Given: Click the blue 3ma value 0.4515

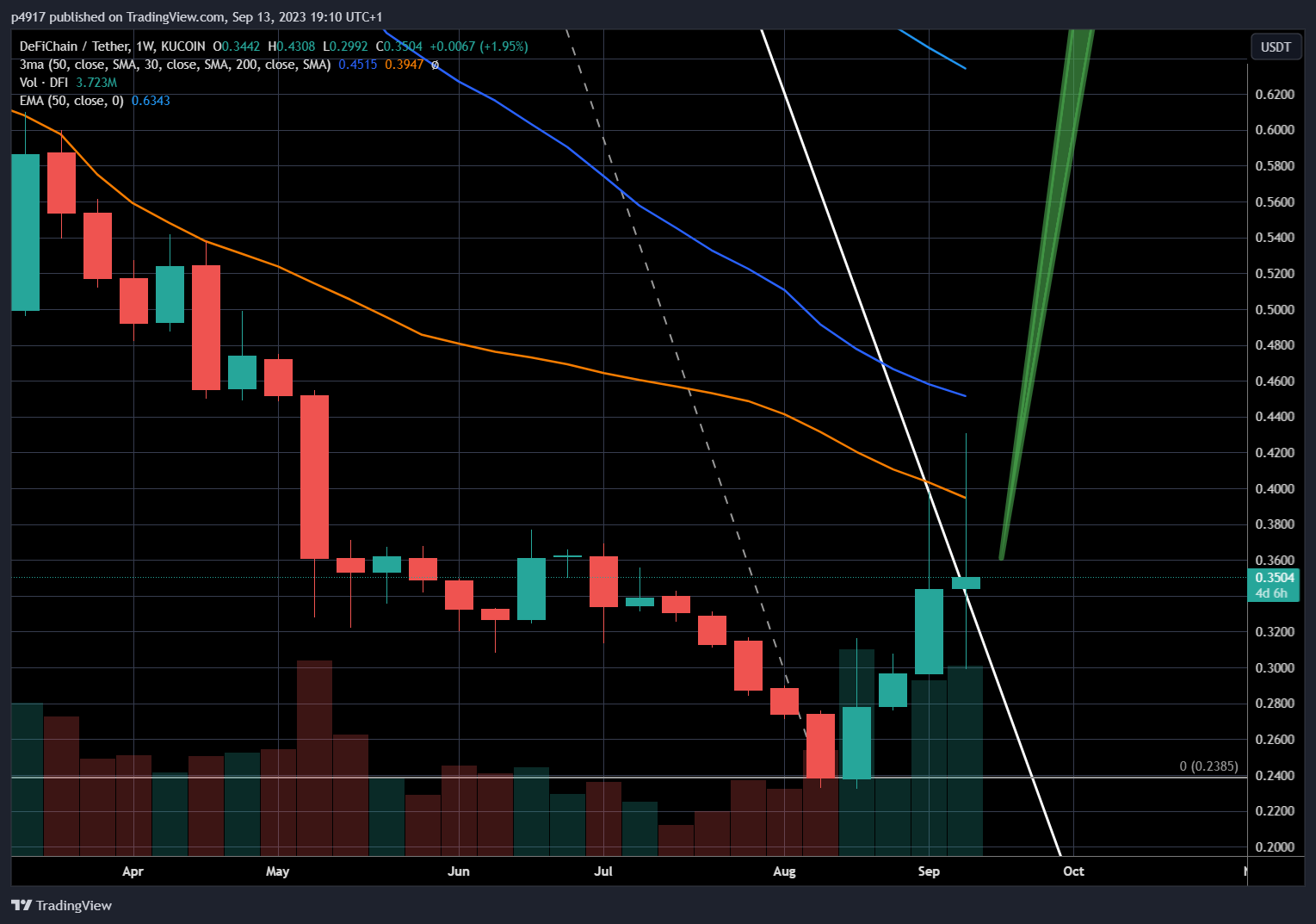Looking at the screenshot, I should tap(358, 65).
